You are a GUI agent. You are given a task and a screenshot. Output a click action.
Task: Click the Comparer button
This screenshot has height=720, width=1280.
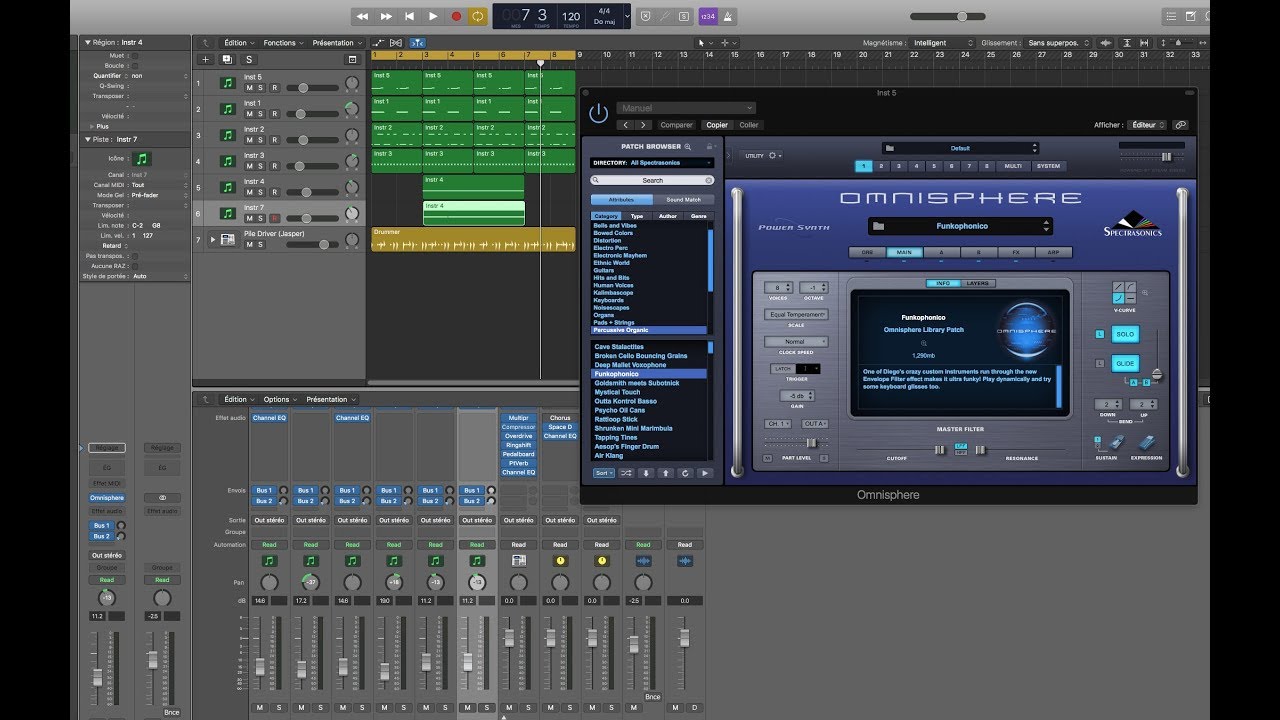tap(677, 125)
